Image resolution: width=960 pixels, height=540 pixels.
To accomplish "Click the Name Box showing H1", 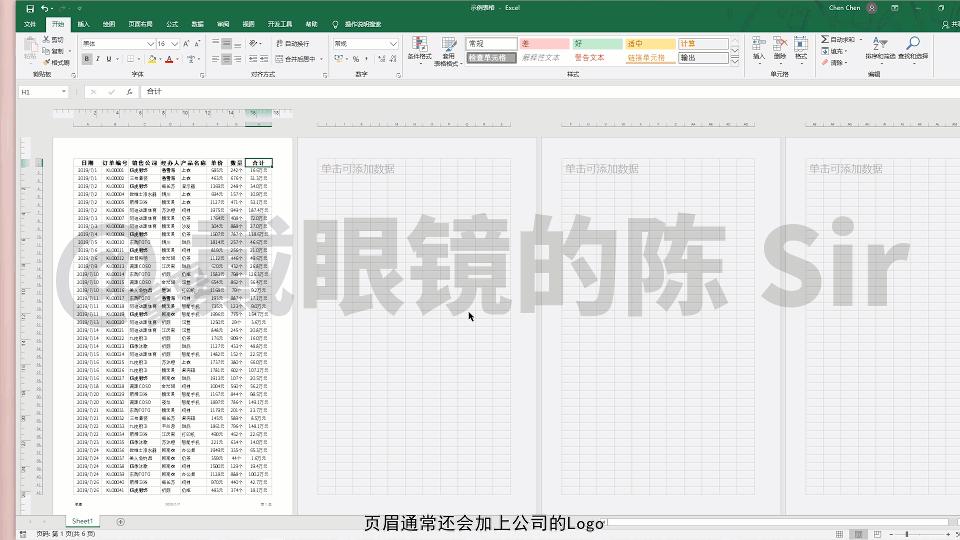I will tap(43, 92).
